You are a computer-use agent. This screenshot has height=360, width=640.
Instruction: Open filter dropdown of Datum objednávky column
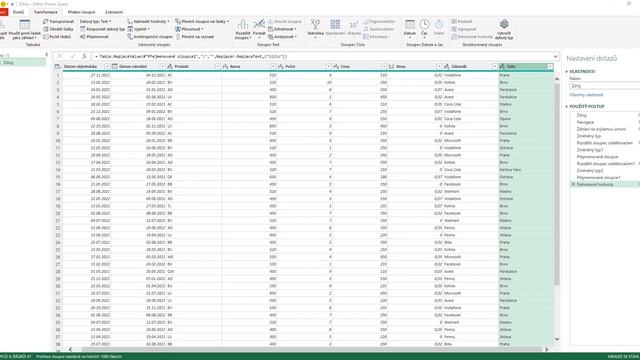pyautogui.click(x=107, y=67)
